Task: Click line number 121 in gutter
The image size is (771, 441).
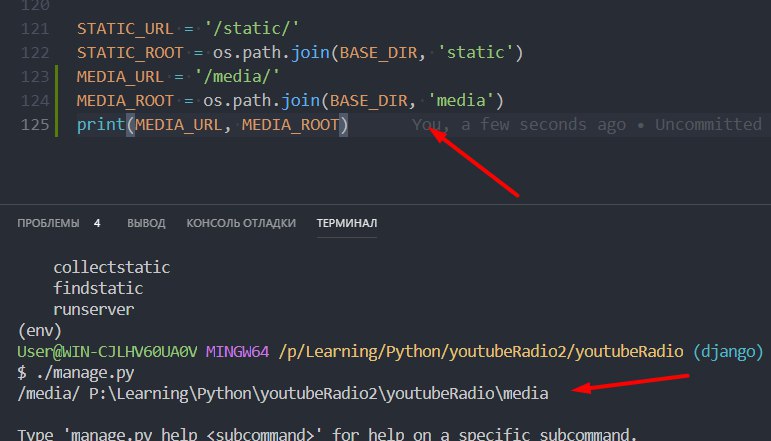Action: 35,29
